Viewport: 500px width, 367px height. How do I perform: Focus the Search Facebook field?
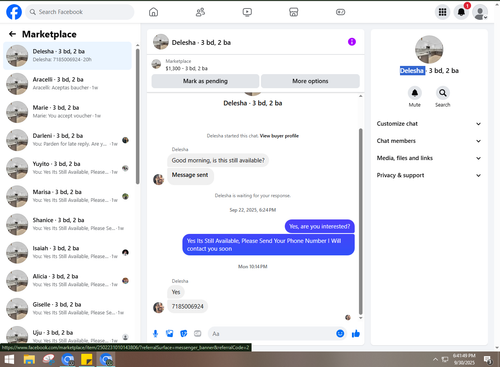[80, 12]
